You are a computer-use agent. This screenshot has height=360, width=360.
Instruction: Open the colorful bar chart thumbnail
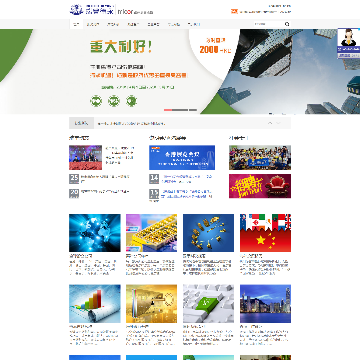click(x=95, y=304)
